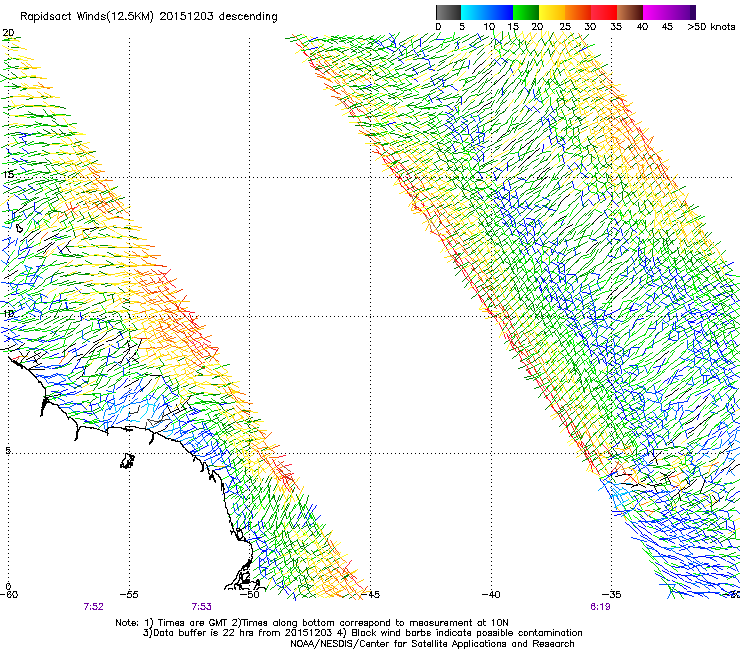
Task: Click legend tick label '20' under color bar
Action: click(x=537, y=27)
